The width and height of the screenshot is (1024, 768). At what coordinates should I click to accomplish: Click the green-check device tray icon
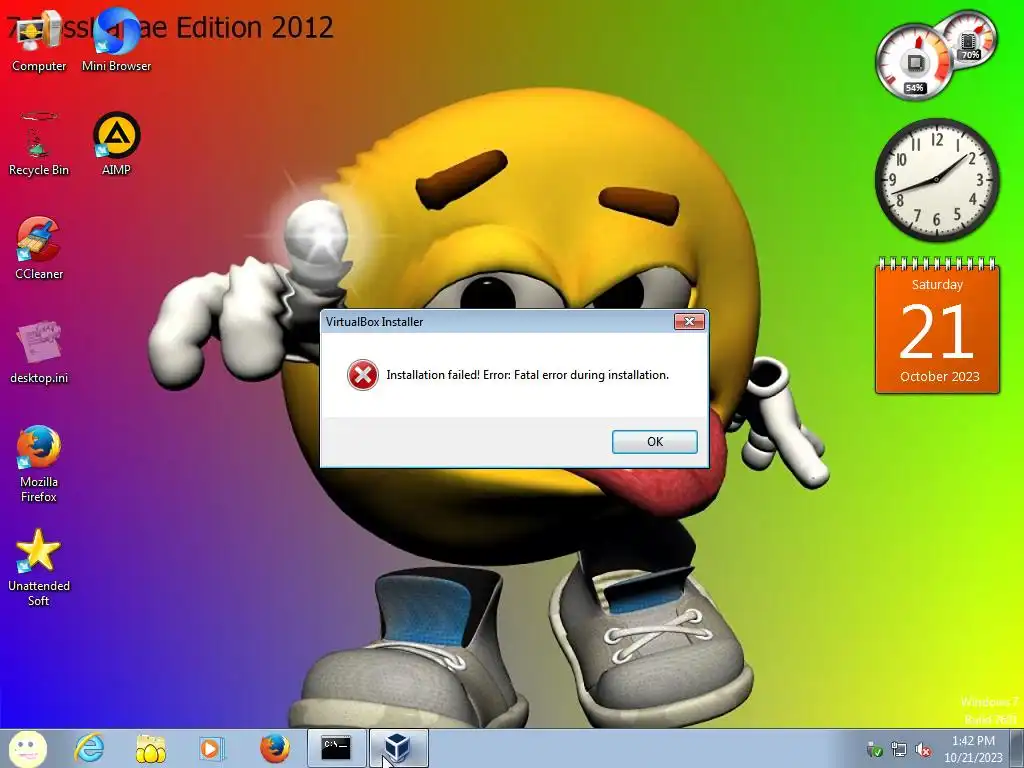point(874,750)
